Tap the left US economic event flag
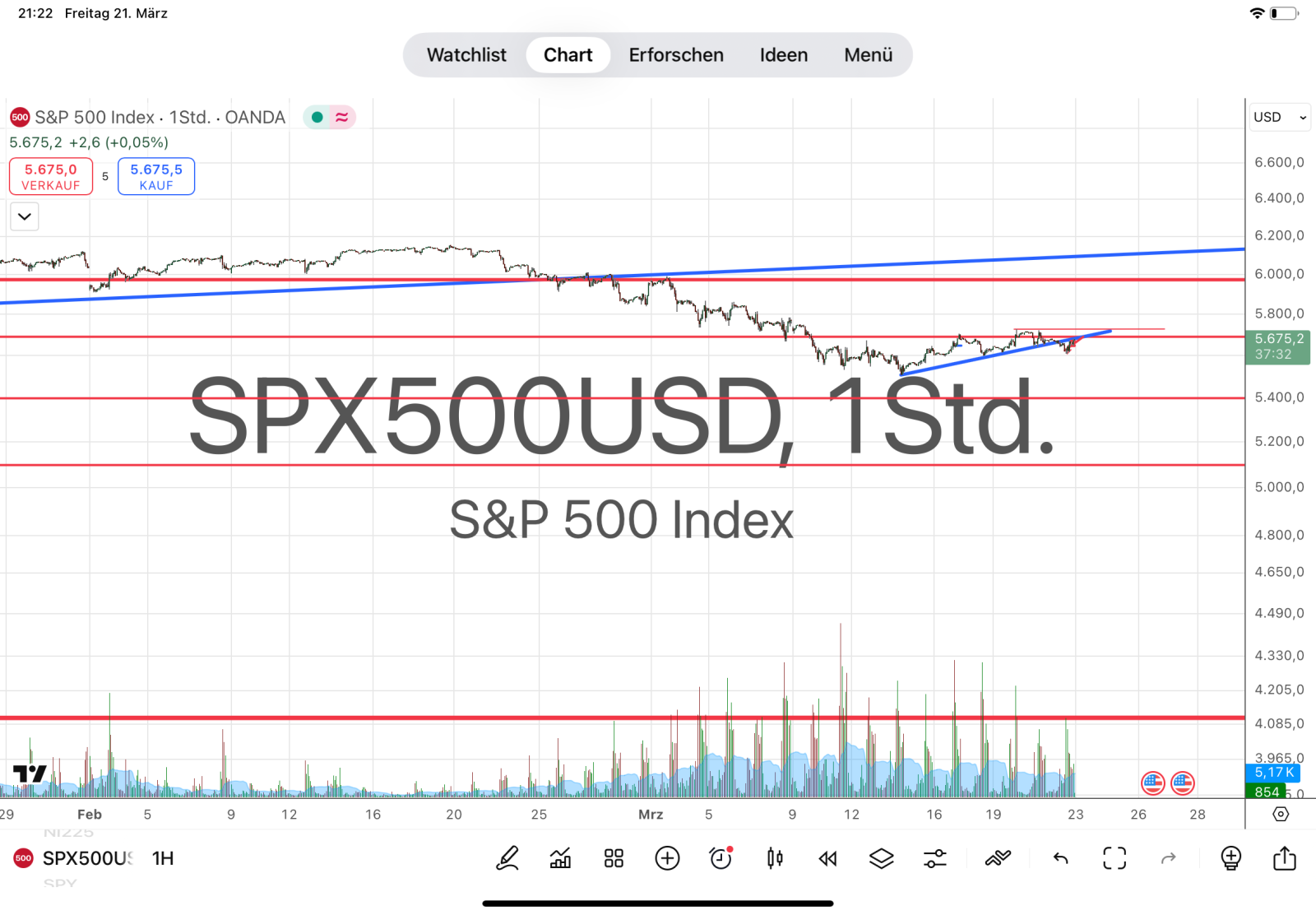 point(1153,783)
